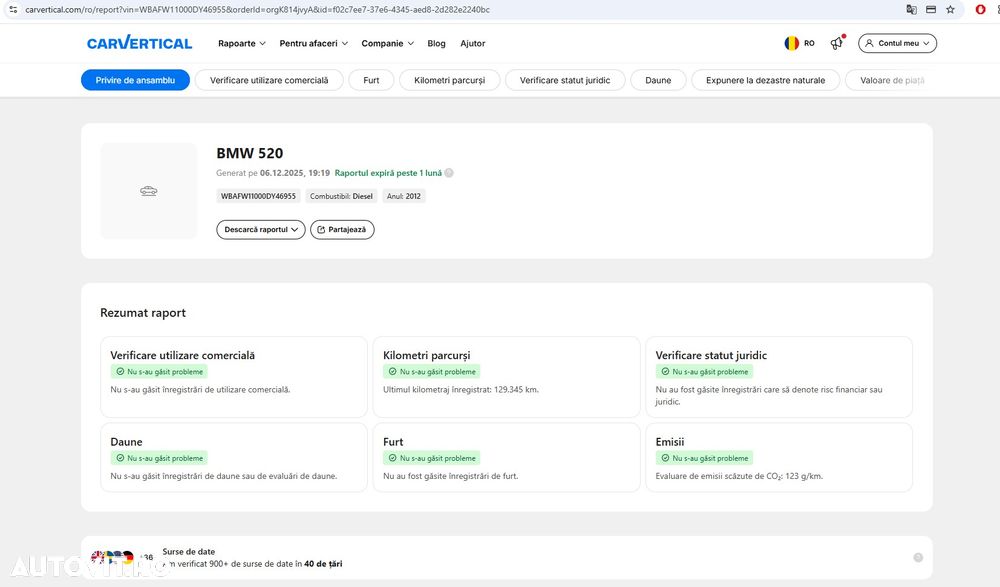Click the payment card icon in address bar
1000x587 pixels.
tap(931, 10)
